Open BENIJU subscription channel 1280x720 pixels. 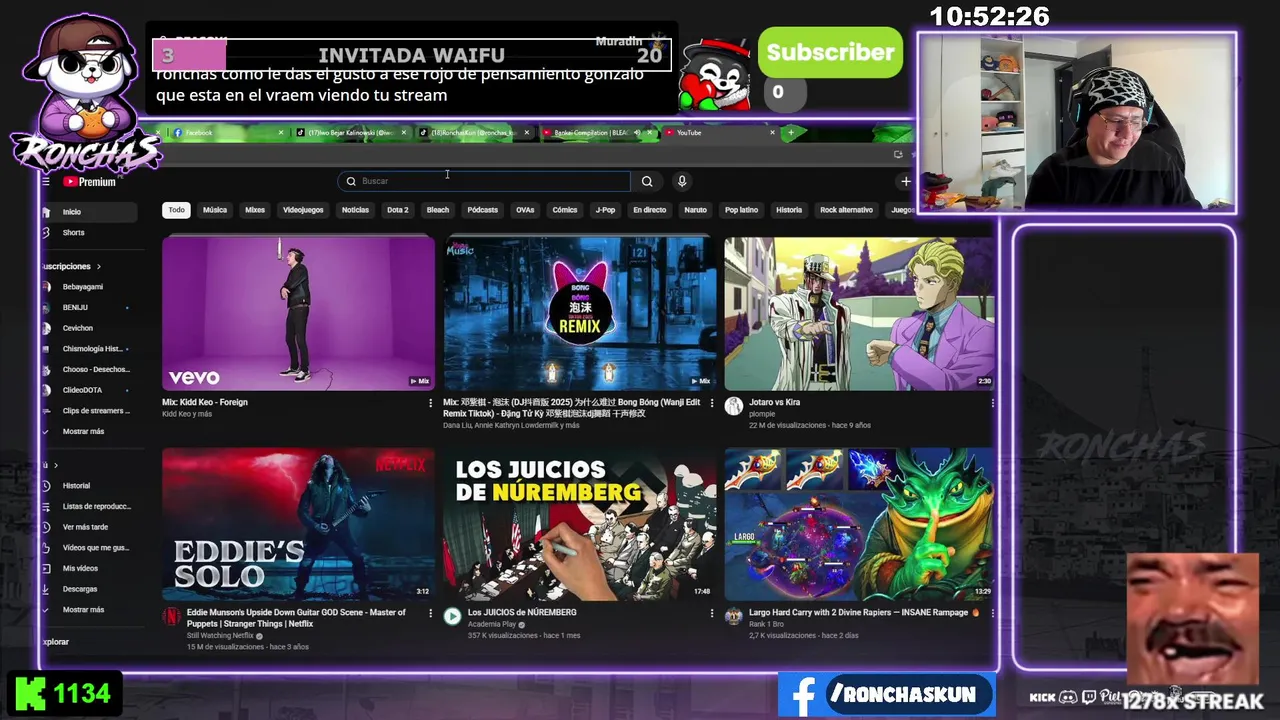[x=88, y=308]
